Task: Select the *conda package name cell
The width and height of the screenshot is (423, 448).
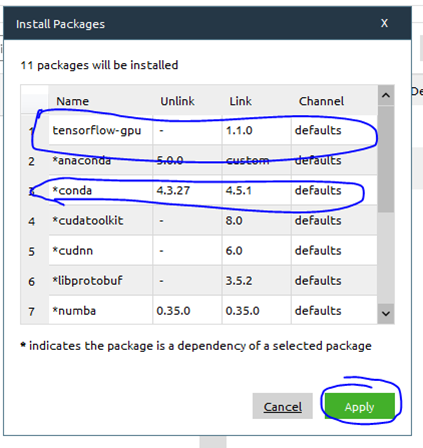Action: click(100, 190)
